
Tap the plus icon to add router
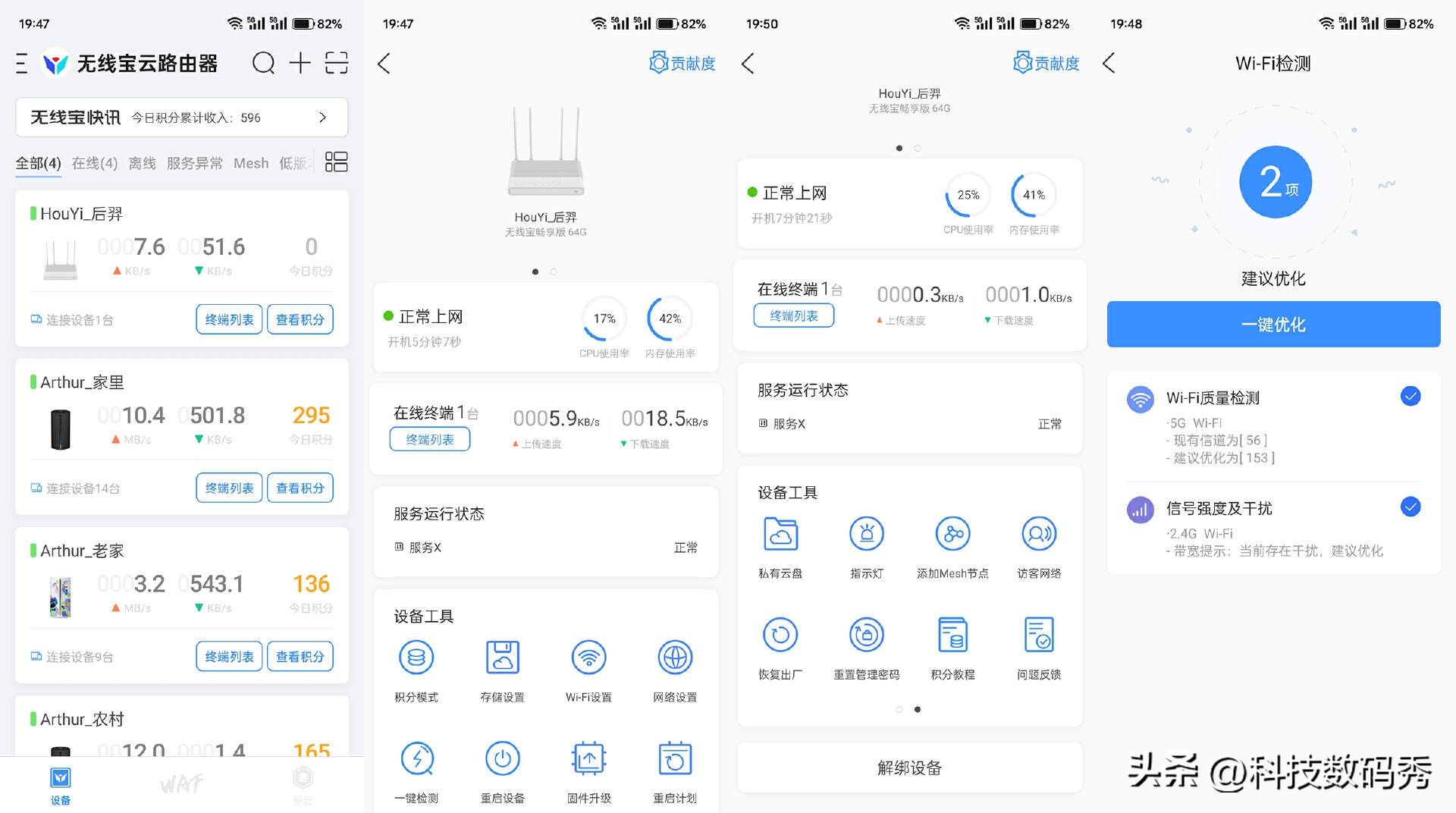[x=300, y=63]
